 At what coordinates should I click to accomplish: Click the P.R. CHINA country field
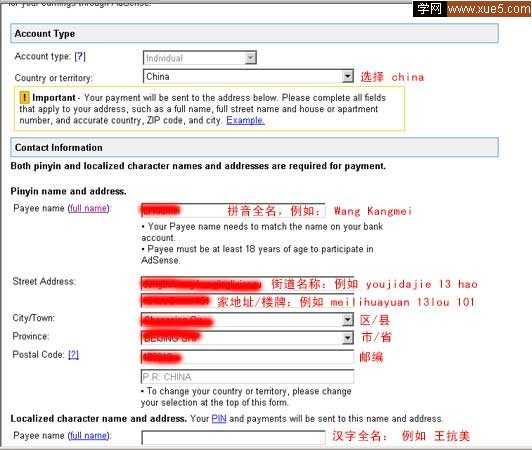coord(247,377)
